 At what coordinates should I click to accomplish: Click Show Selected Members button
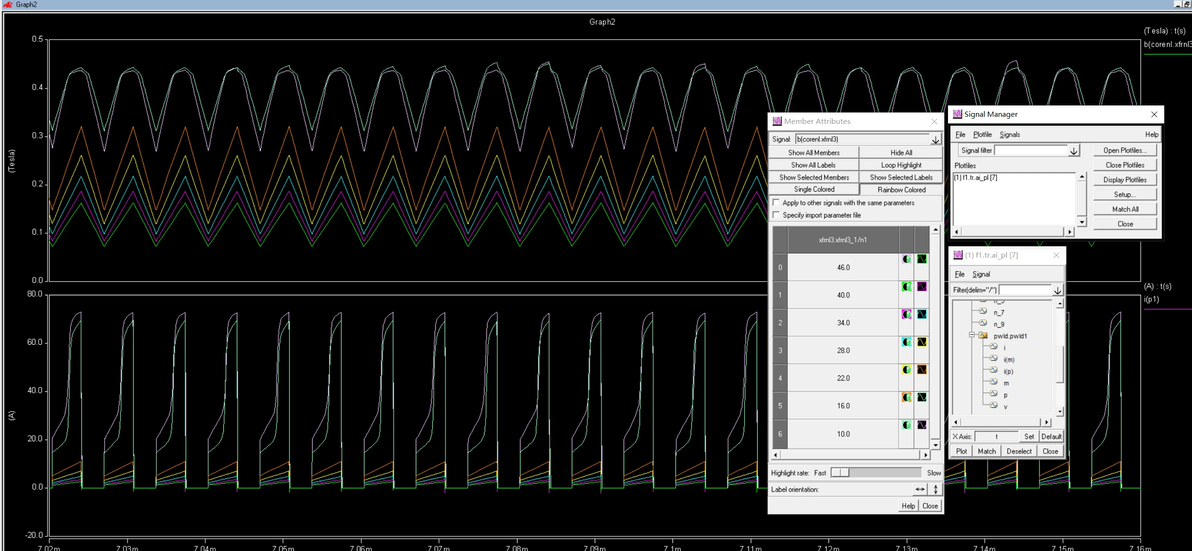813,177
